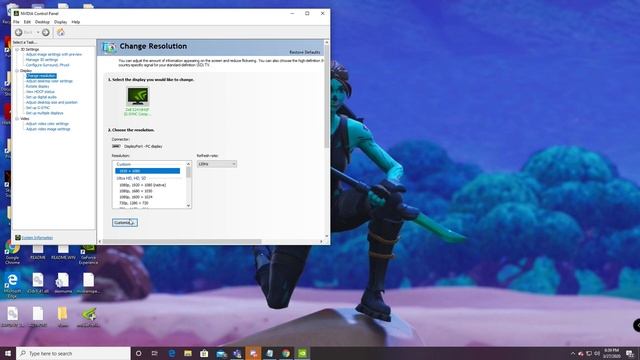The height and width of the screenshot is (360, 640).
Task: Open the Edit menu
Action: click(27, 22)
